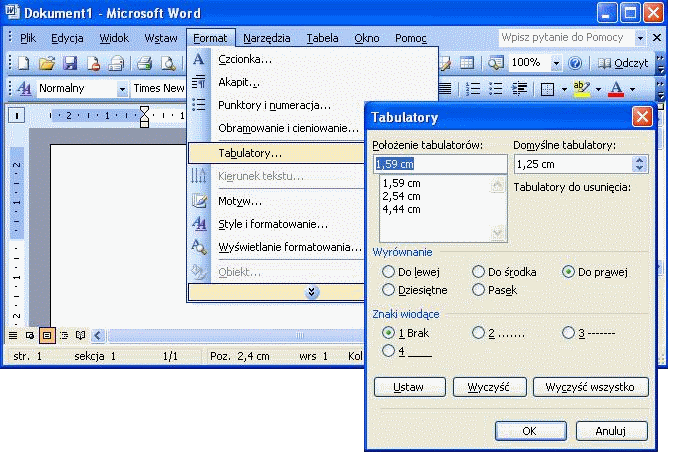Open the Edycja menu

67,38
